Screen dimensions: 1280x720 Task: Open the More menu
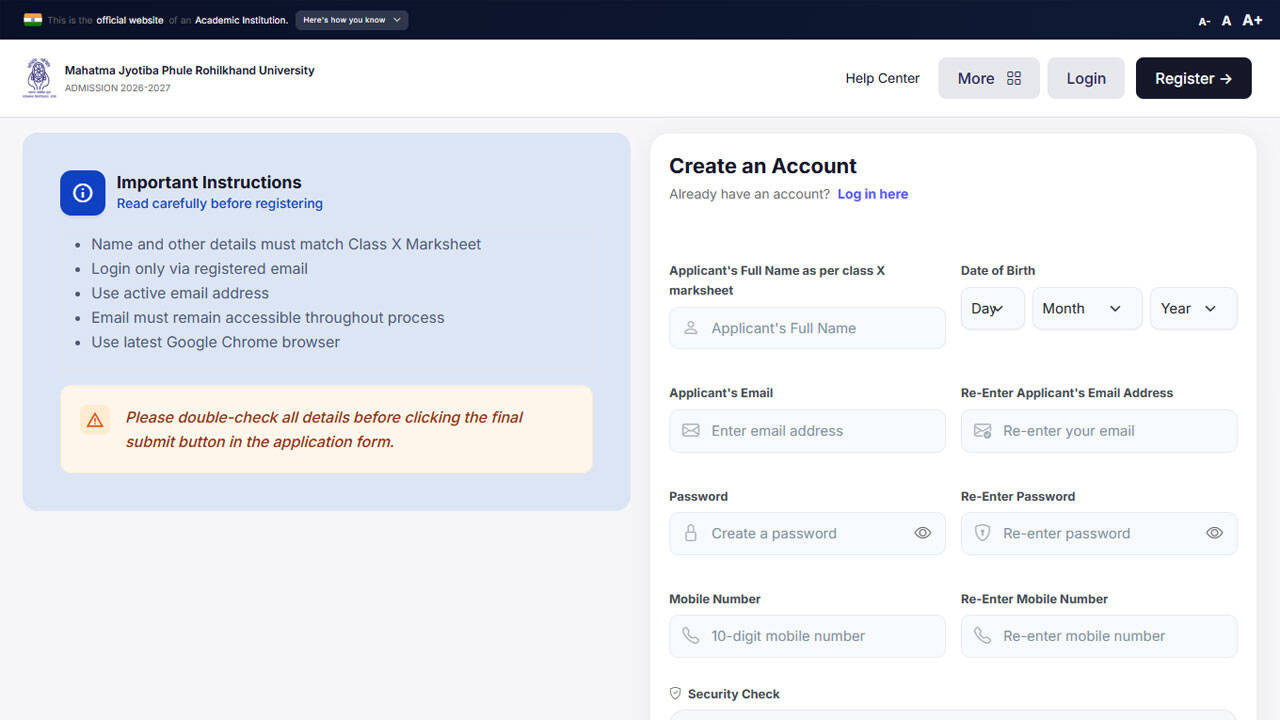(989, 78)
